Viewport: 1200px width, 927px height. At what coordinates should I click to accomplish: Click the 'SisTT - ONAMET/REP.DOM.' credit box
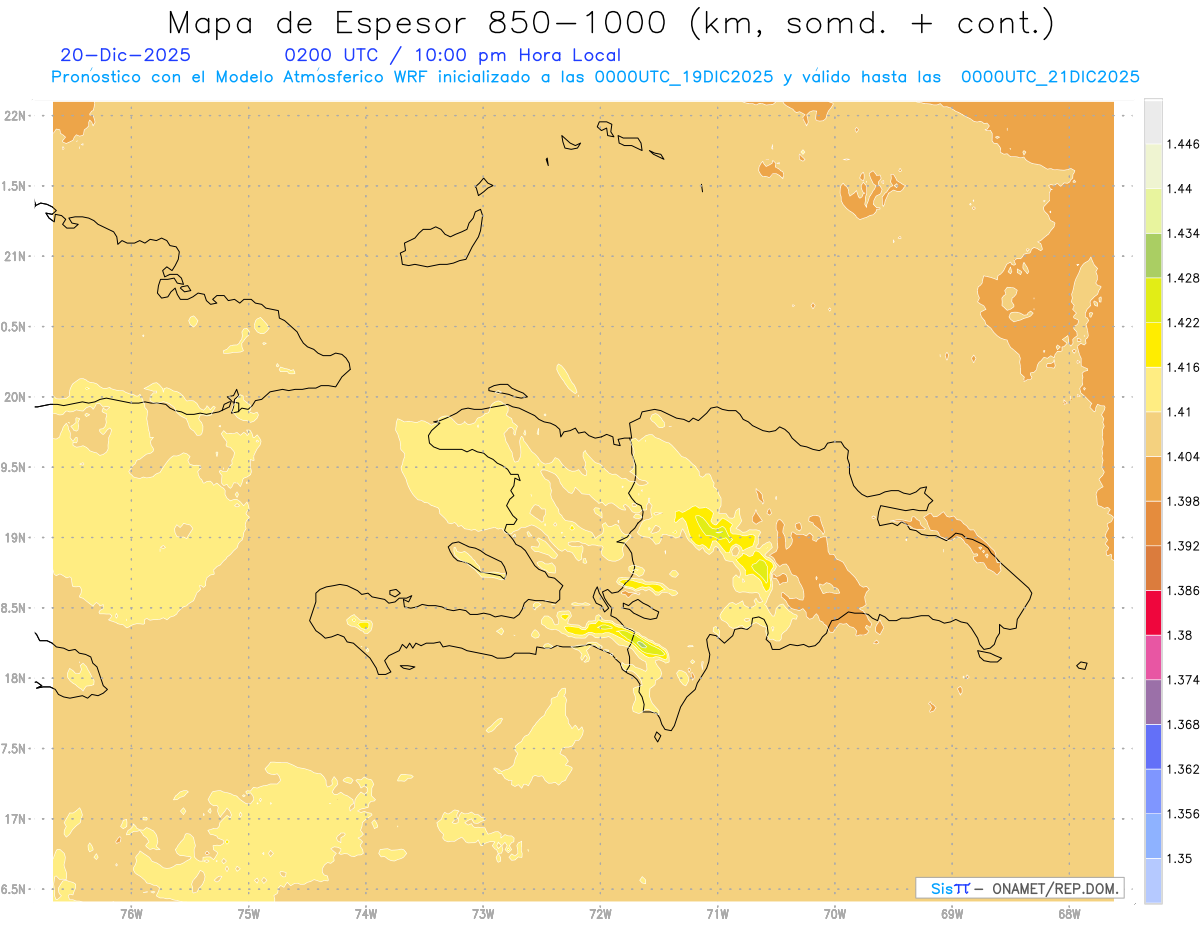click(1020, 888)
